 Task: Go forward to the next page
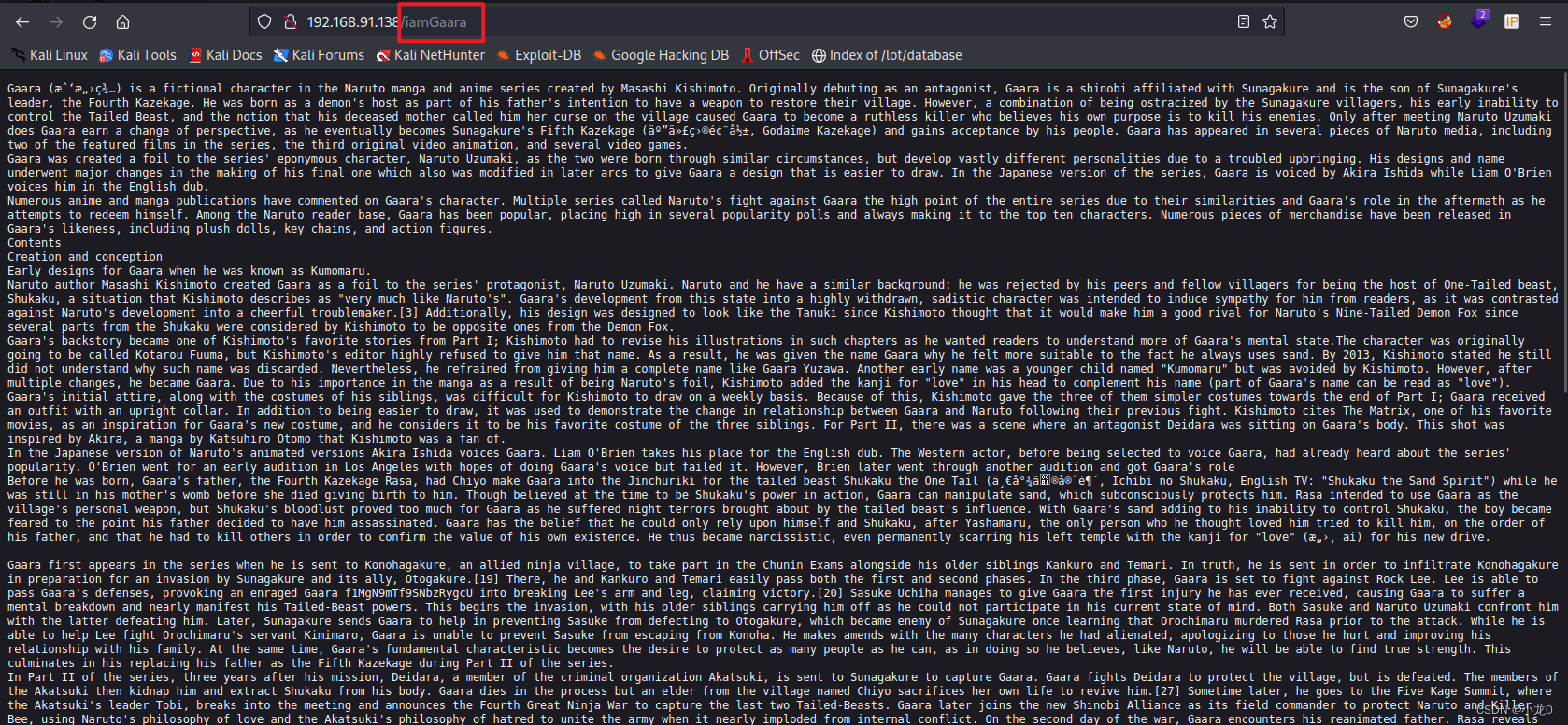coord(56,21)
